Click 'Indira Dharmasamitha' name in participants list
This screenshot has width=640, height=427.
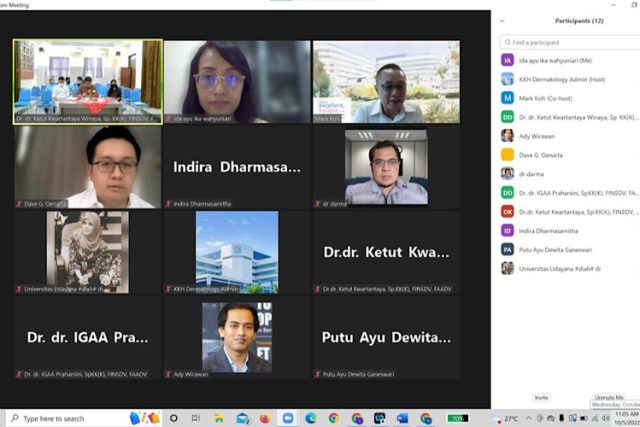[548, 231]
